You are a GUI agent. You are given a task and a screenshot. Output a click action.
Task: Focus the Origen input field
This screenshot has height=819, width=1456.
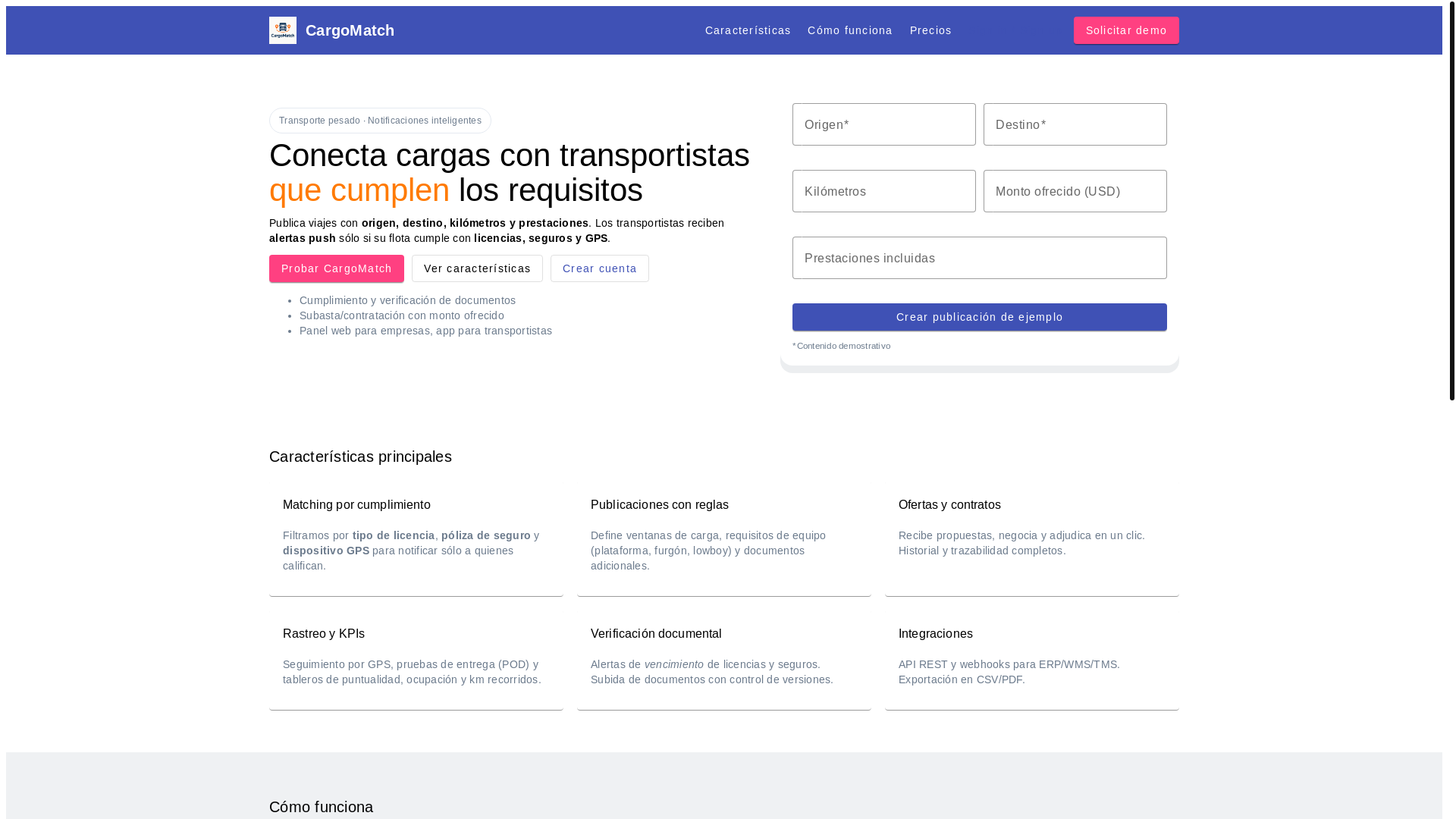(x=884, y=124)
